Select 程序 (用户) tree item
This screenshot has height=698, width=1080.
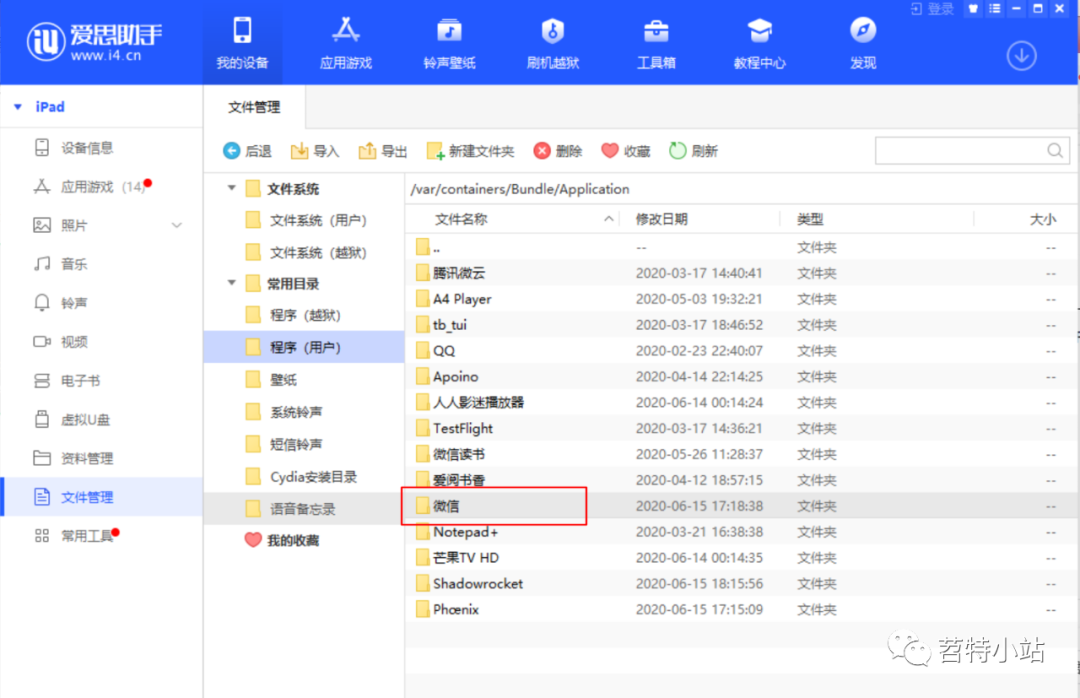pyautogui.click(x=304, y=347)
